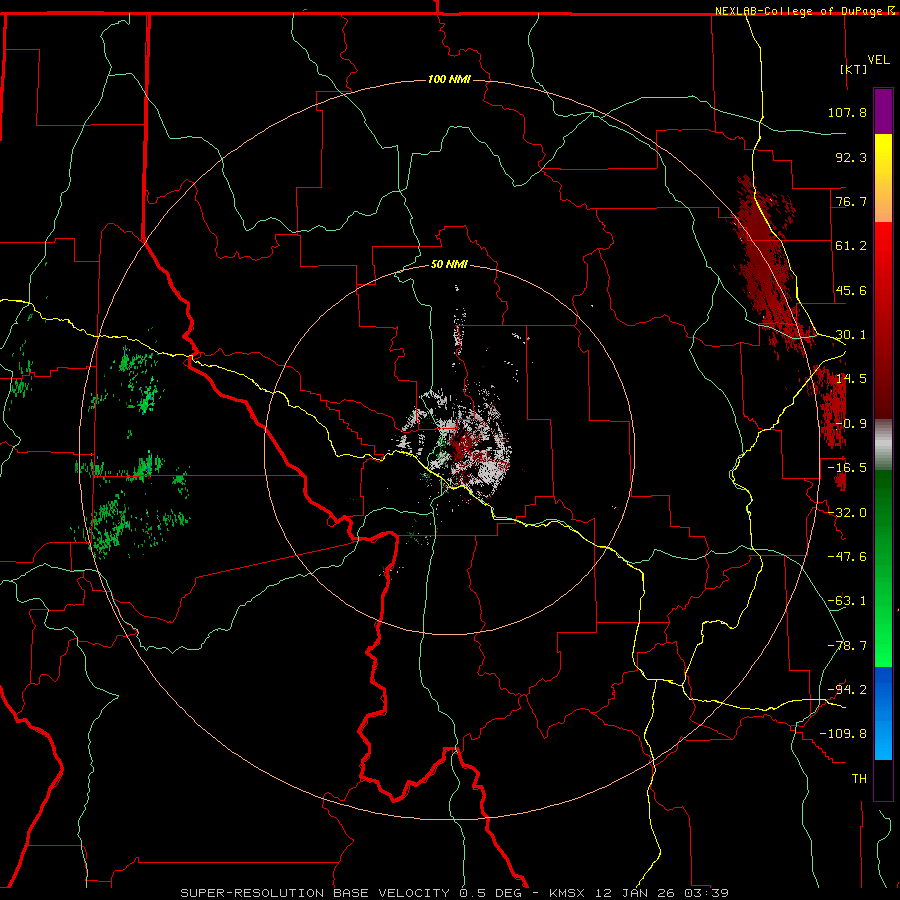Click the Super-Resolution Base Velocity caption at bottom
The width and height of the screenshot is (900, 900).
tap(454, 893)
